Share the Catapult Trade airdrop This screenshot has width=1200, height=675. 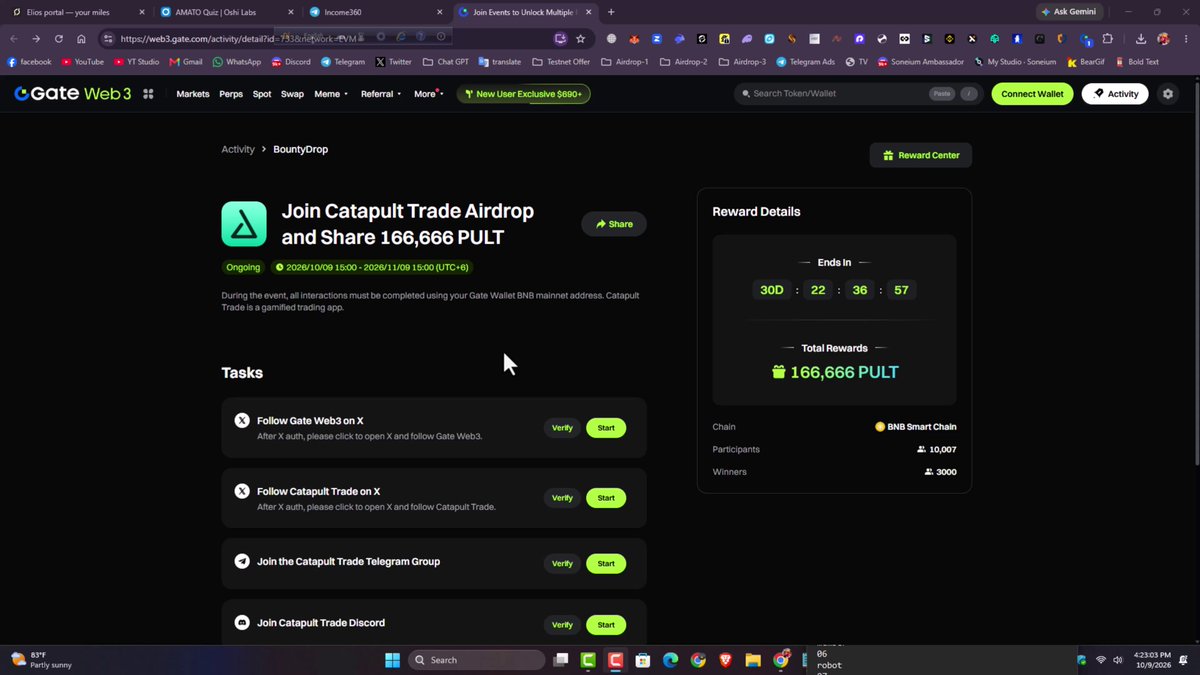(614, 224)
